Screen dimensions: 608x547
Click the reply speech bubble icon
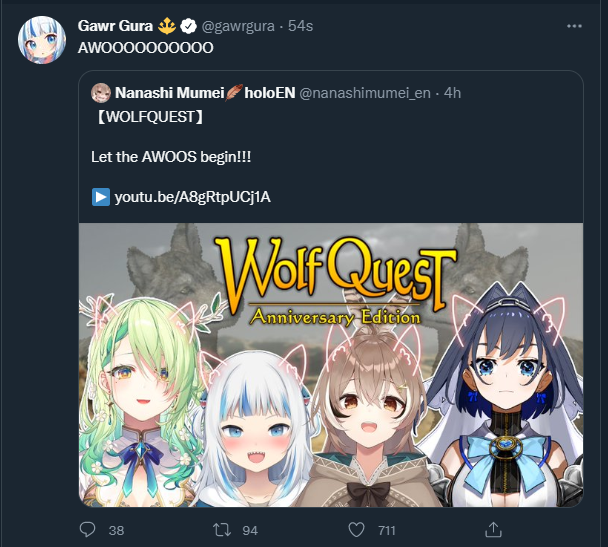click(87, 530)
